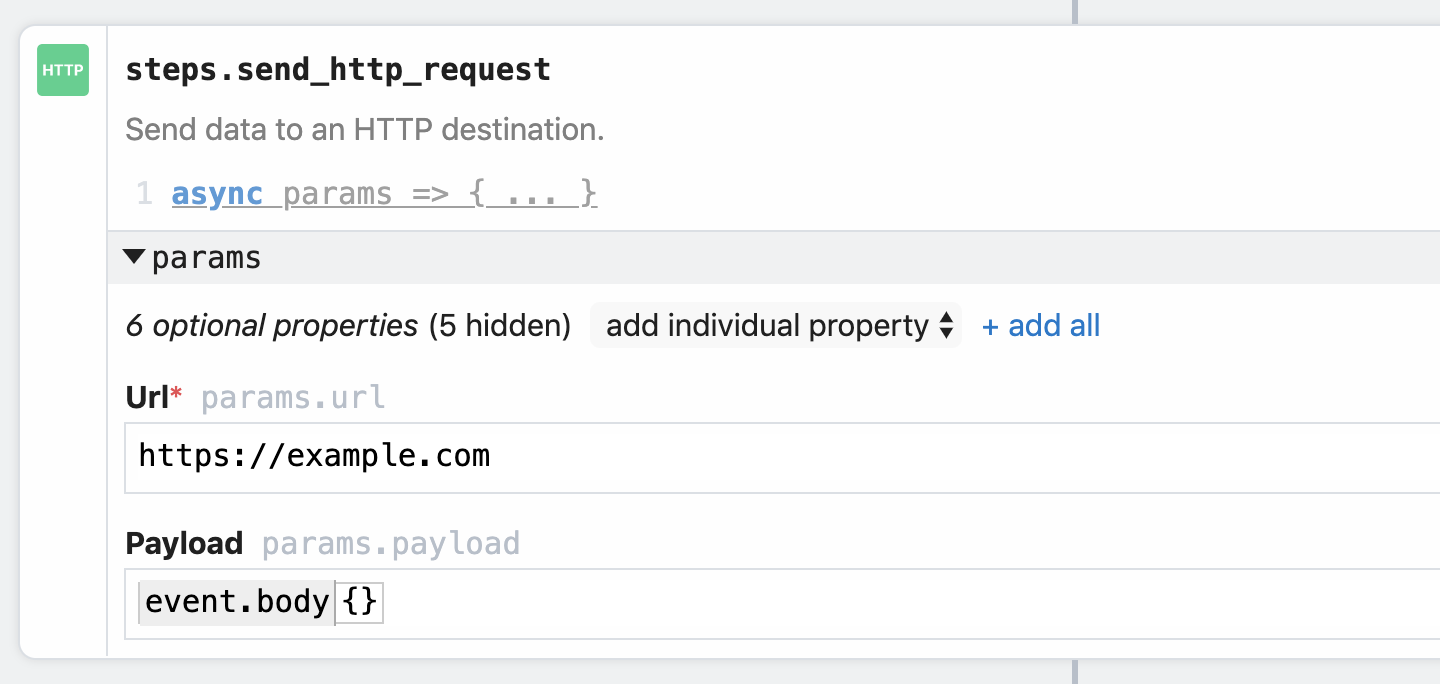The height and width of the screenshot is (684, 1440).
Task: Click the {} object button next to event.body
Action: point(358,601)
